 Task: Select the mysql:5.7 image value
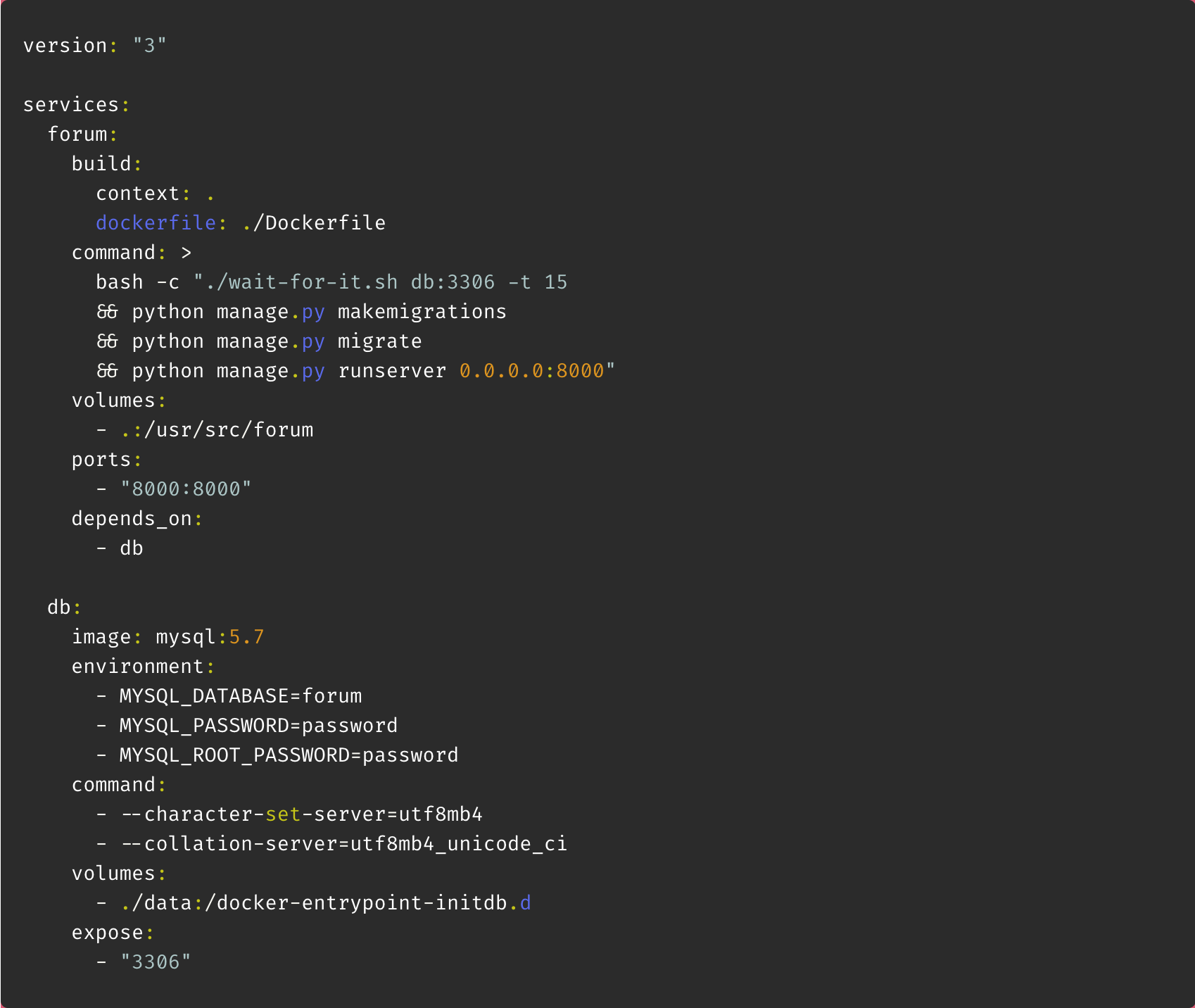(208, 636)
